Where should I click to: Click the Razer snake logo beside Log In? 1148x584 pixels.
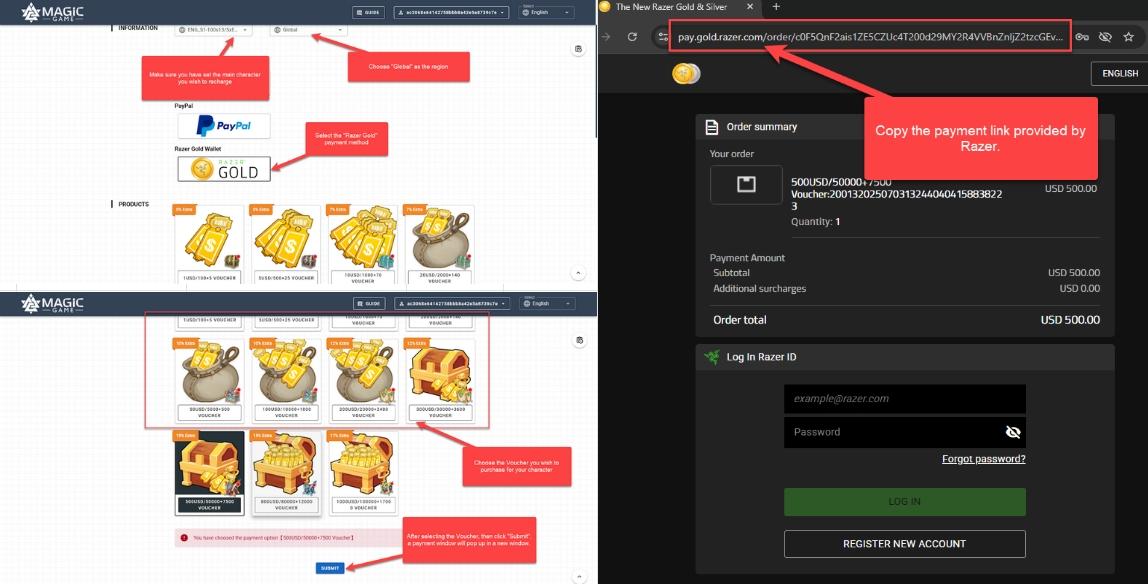[x=712, y=357]
